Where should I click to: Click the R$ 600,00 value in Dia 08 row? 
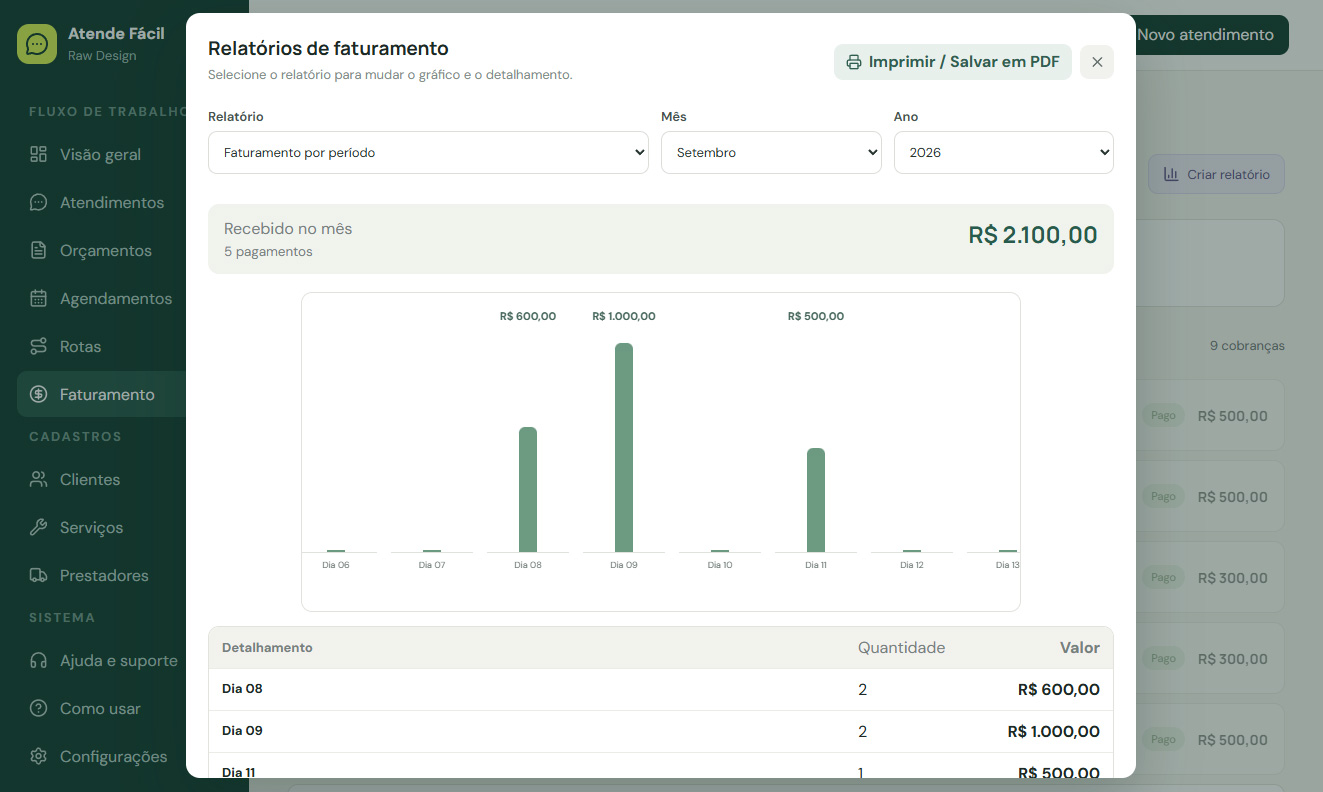tap(1059, 689)
